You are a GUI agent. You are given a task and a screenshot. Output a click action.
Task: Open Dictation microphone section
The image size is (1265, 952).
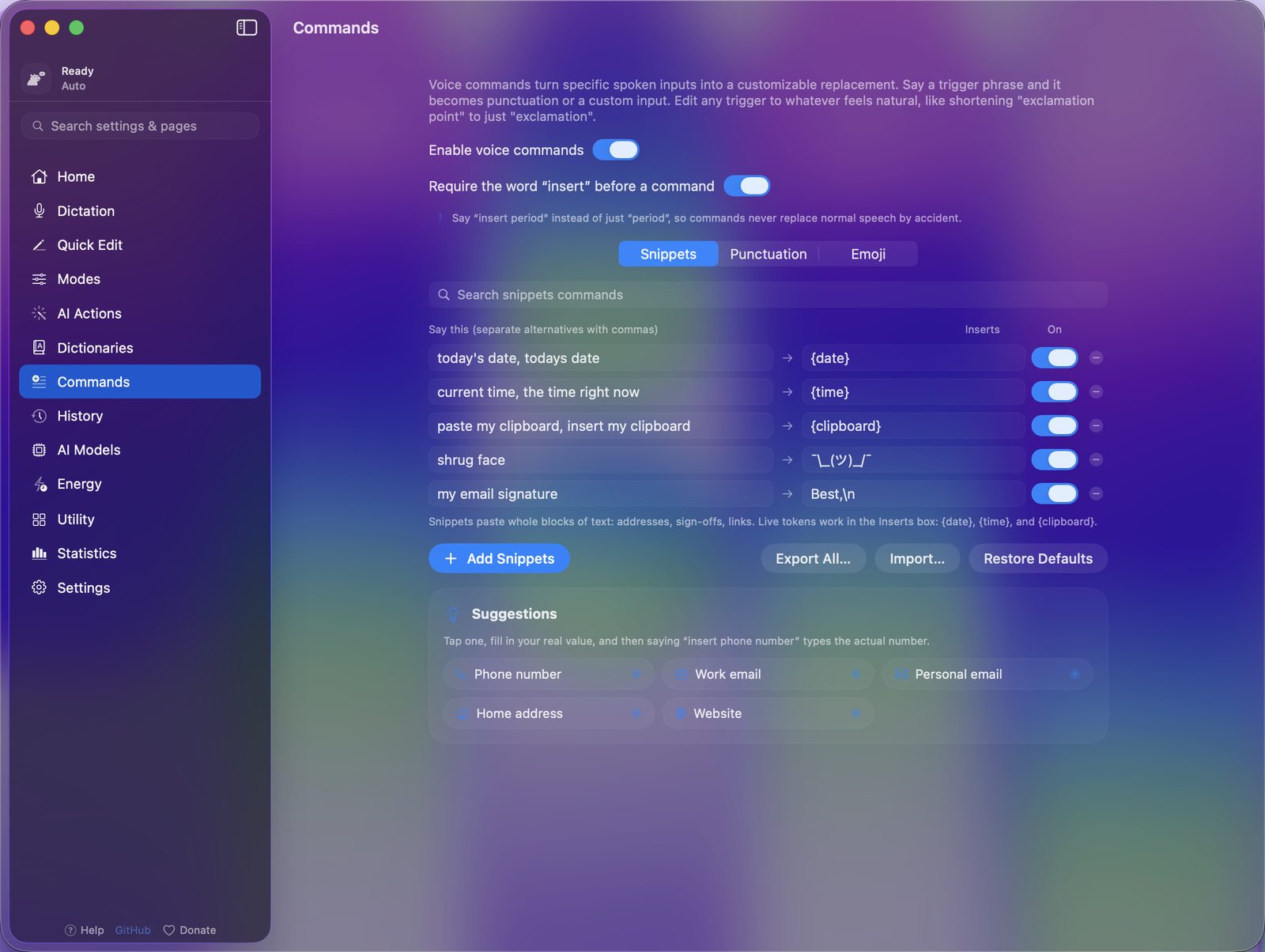(x=140, y=211)
